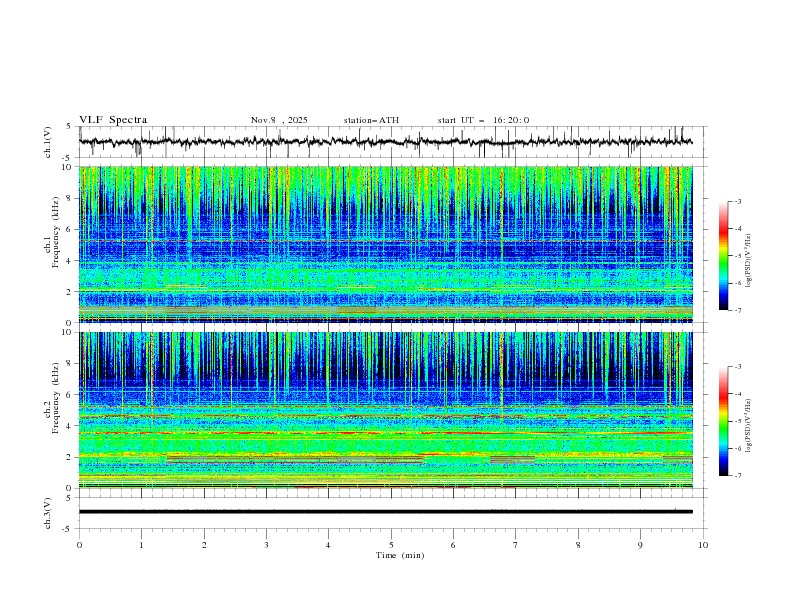Click the 'VLF Spectra' title text
Screen dimensions: 792x612
113,120
